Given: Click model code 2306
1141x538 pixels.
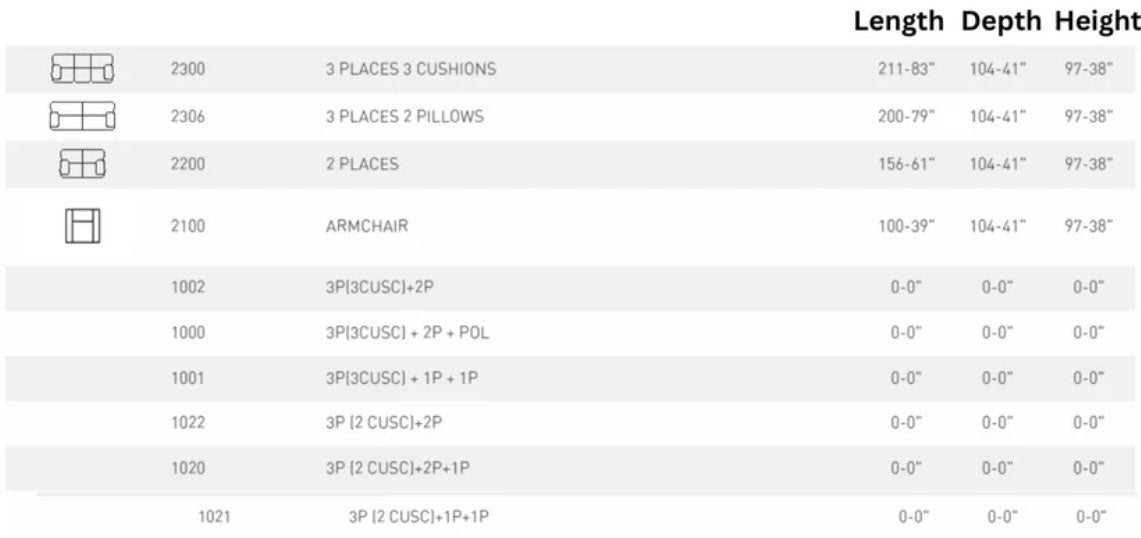Looking at the screenshot, I should pos(188,117).
